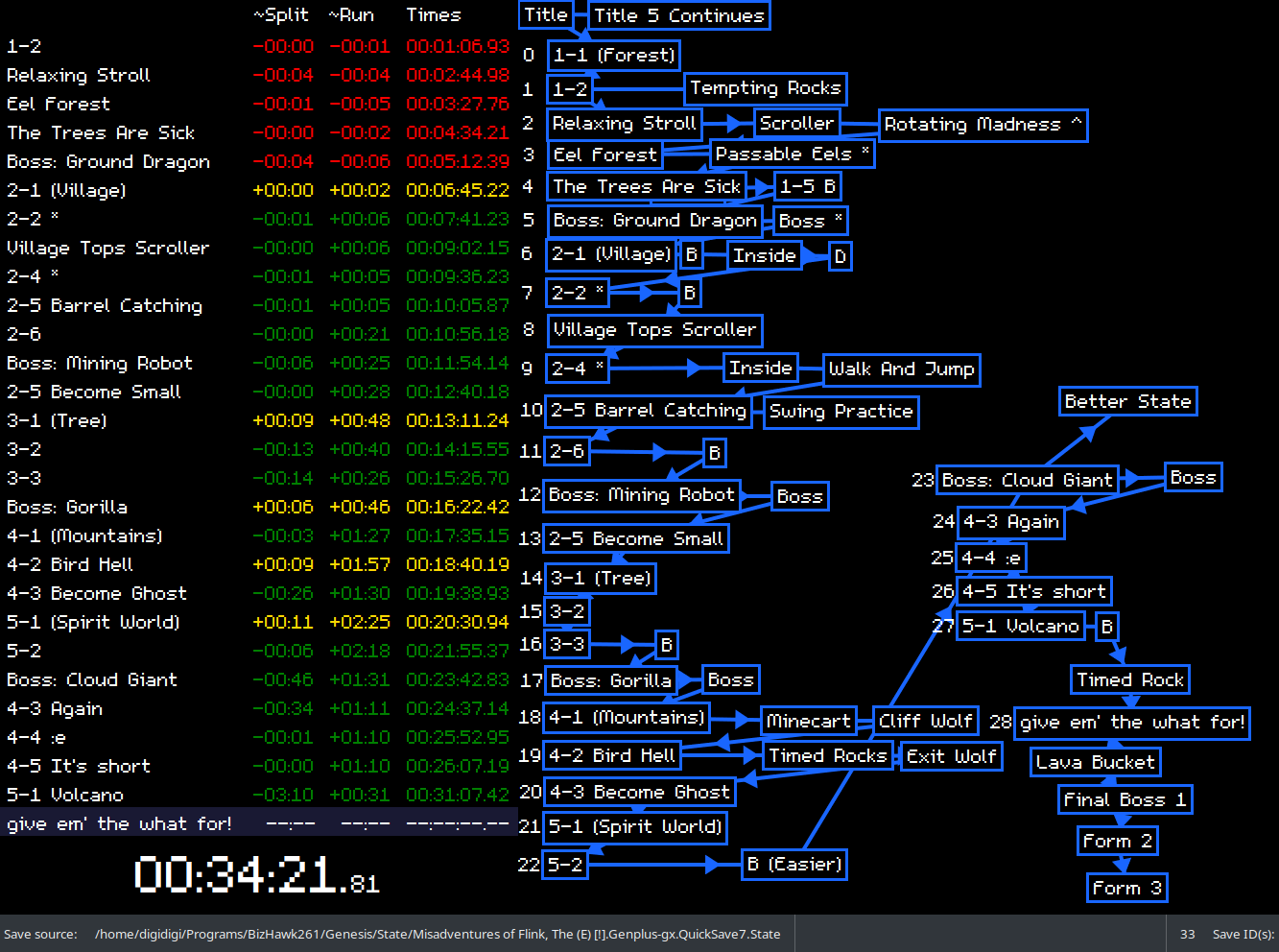Screen dimensions: 1279x952
Task: Click the 'Form 3' node
Action: (1126, 889)
